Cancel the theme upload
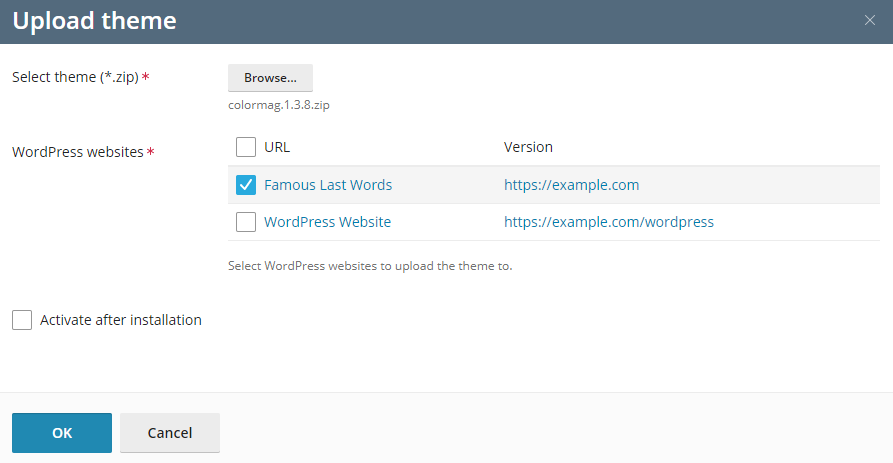 170,433
